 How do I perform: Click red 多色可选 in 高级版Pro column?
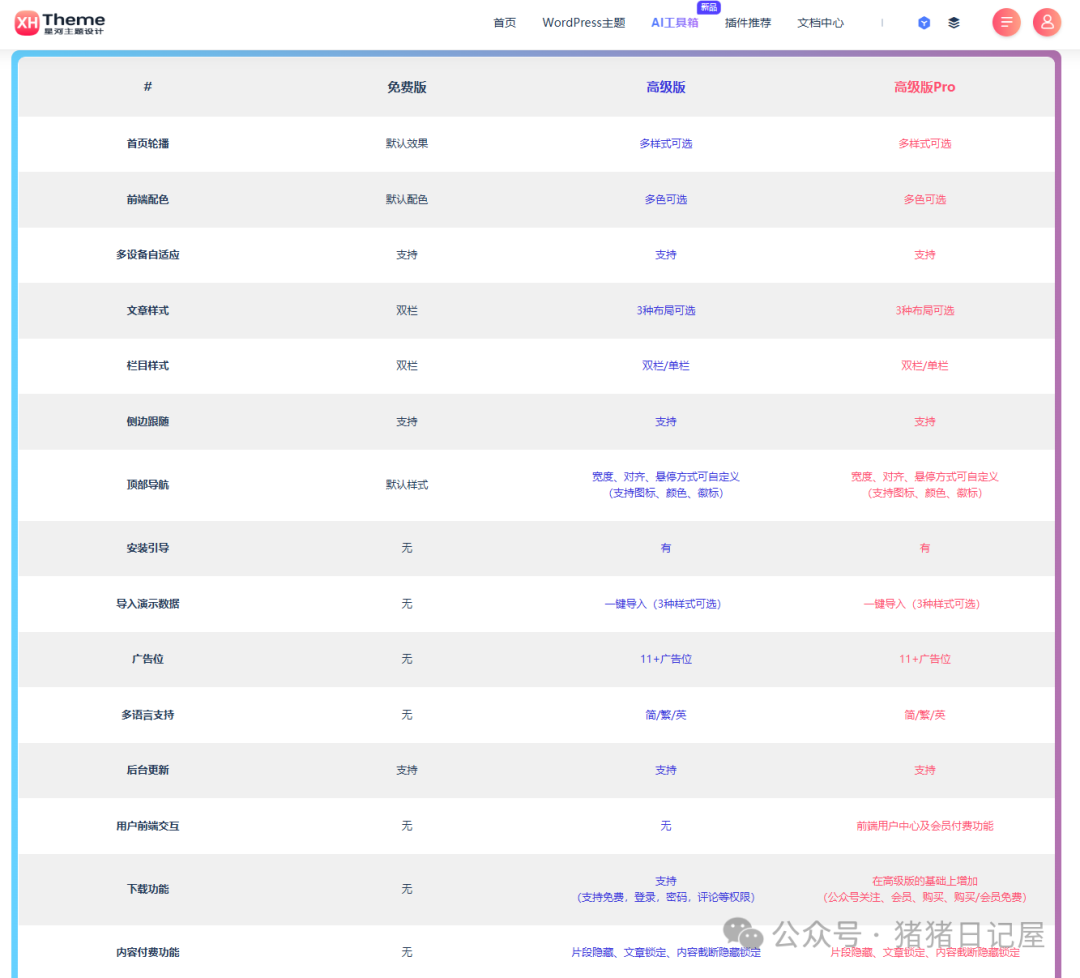(924, 199)
